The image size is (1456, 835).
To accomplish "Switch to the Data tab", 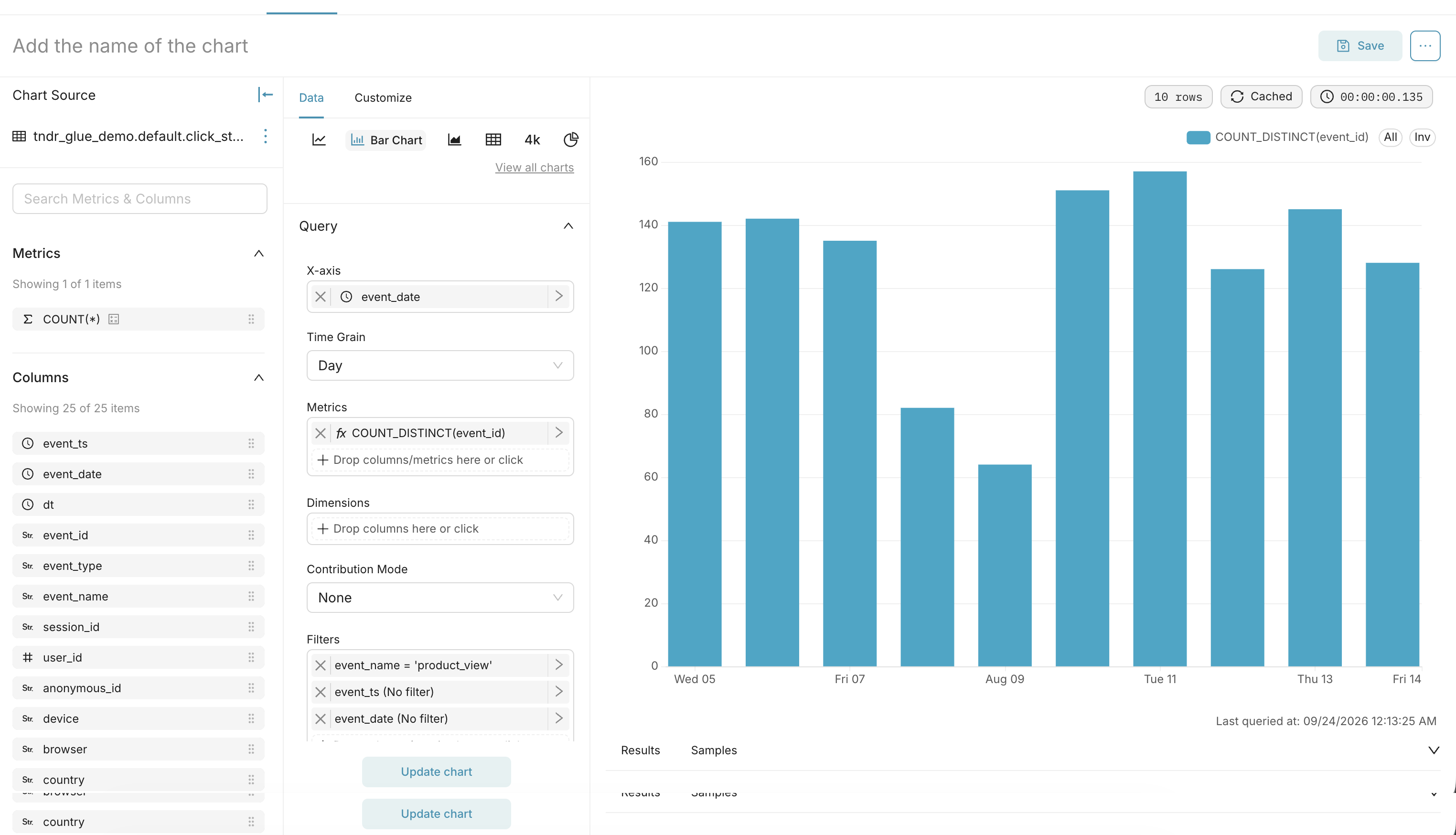I will pos(311,97).
